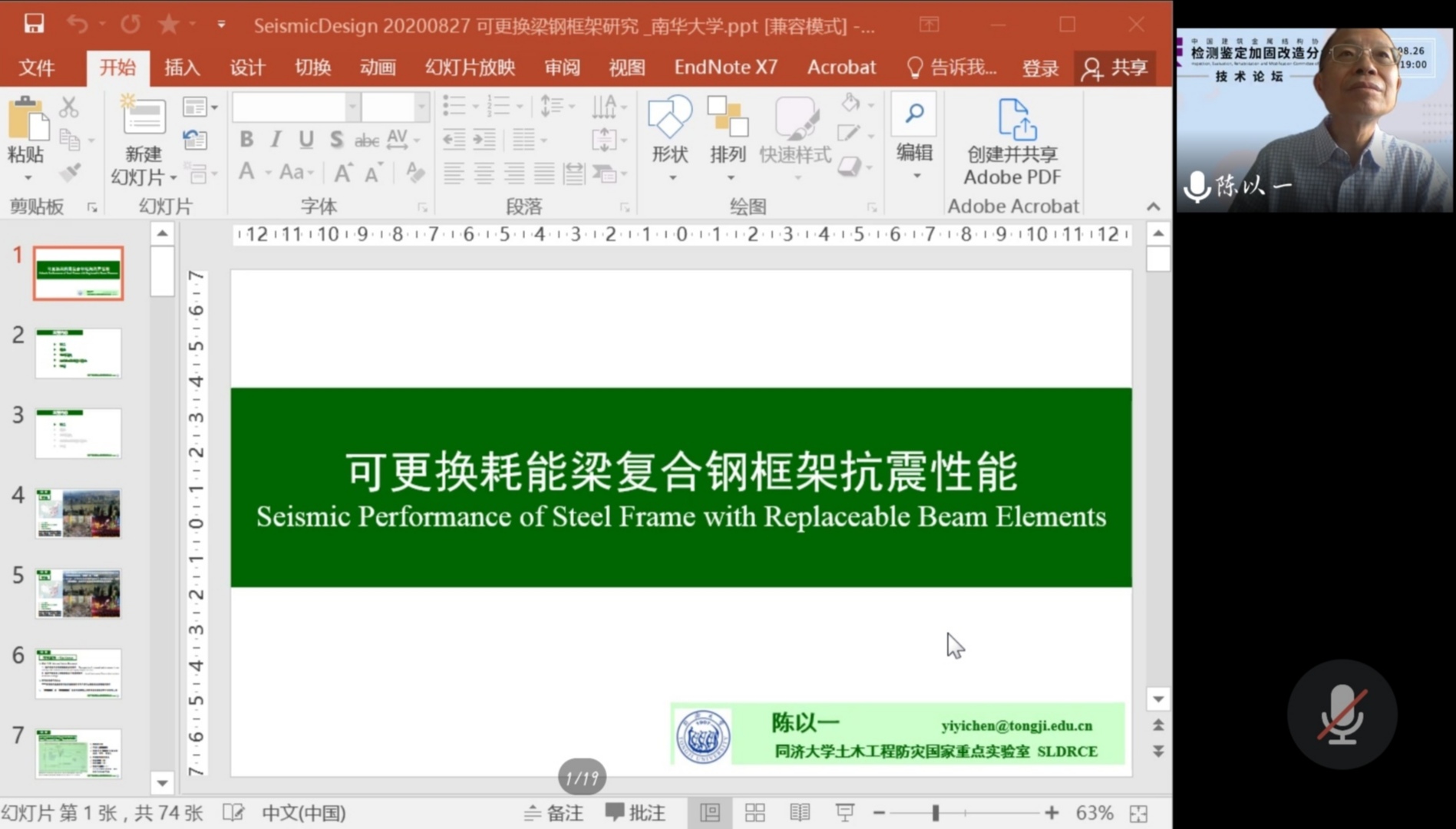
Task: Click the Share button
Action: 1114,68
